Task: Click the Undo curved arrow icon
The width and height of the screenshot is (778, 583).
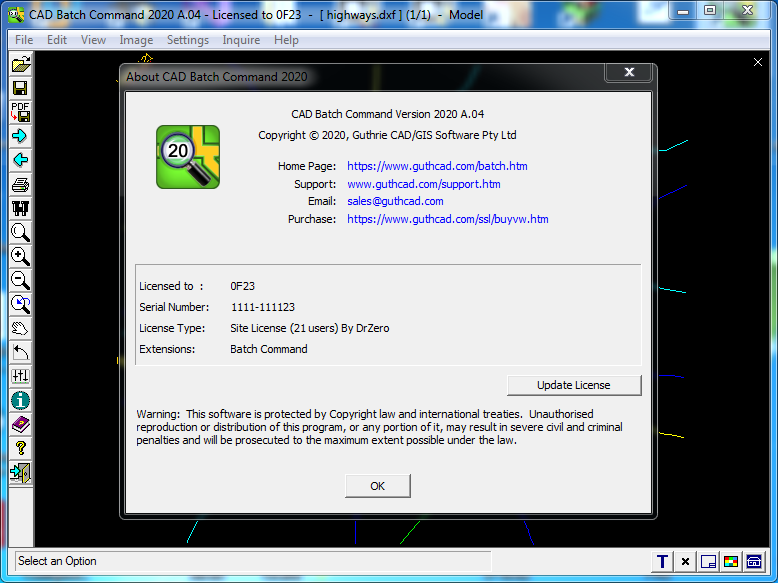Action: 21,352
